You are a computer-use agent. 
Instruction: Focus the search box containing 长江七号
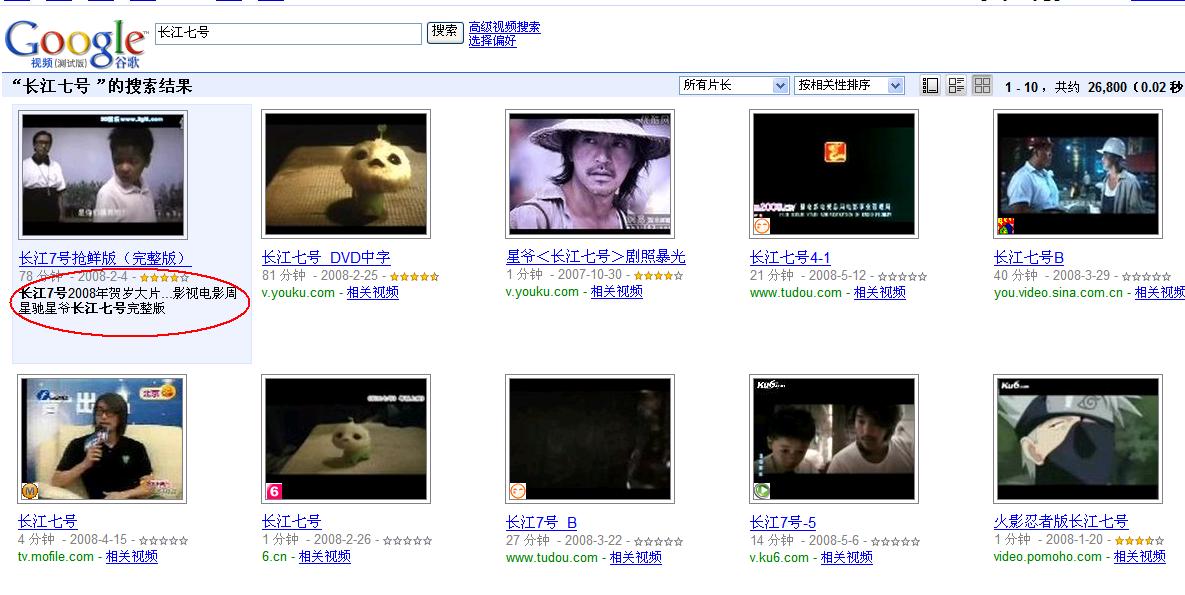click(x=288, y=33)
